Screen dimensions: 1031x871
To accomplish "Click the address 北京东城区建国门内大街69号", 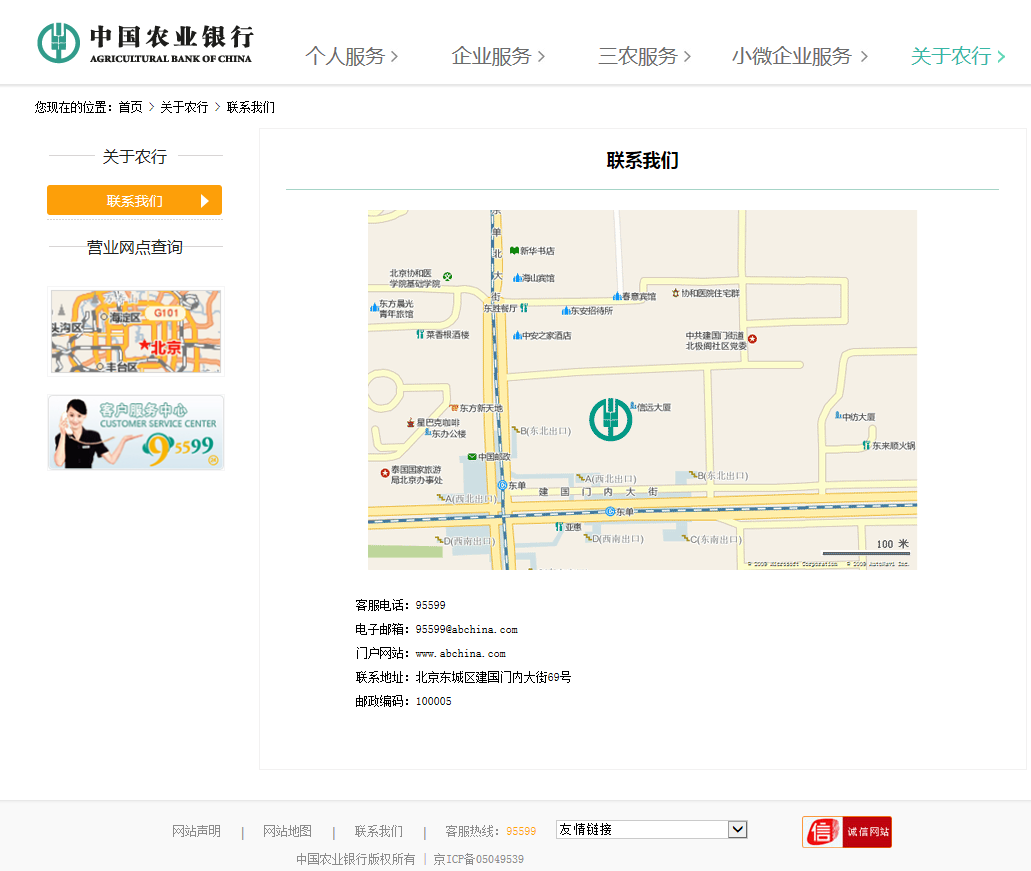I will [493, 677].
